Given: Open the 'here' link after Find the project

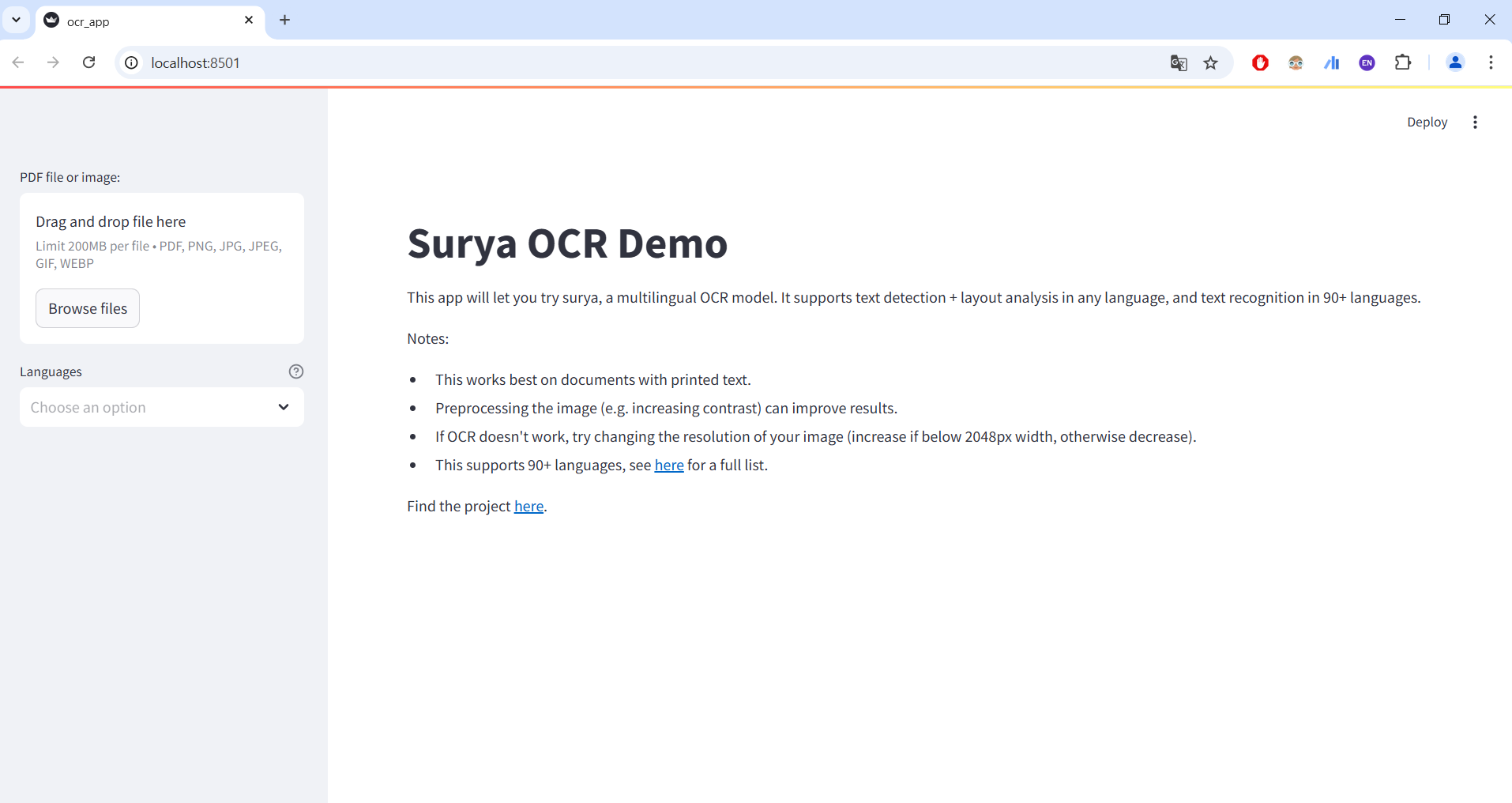Looking at the screenshot, I should coord(528,506).
